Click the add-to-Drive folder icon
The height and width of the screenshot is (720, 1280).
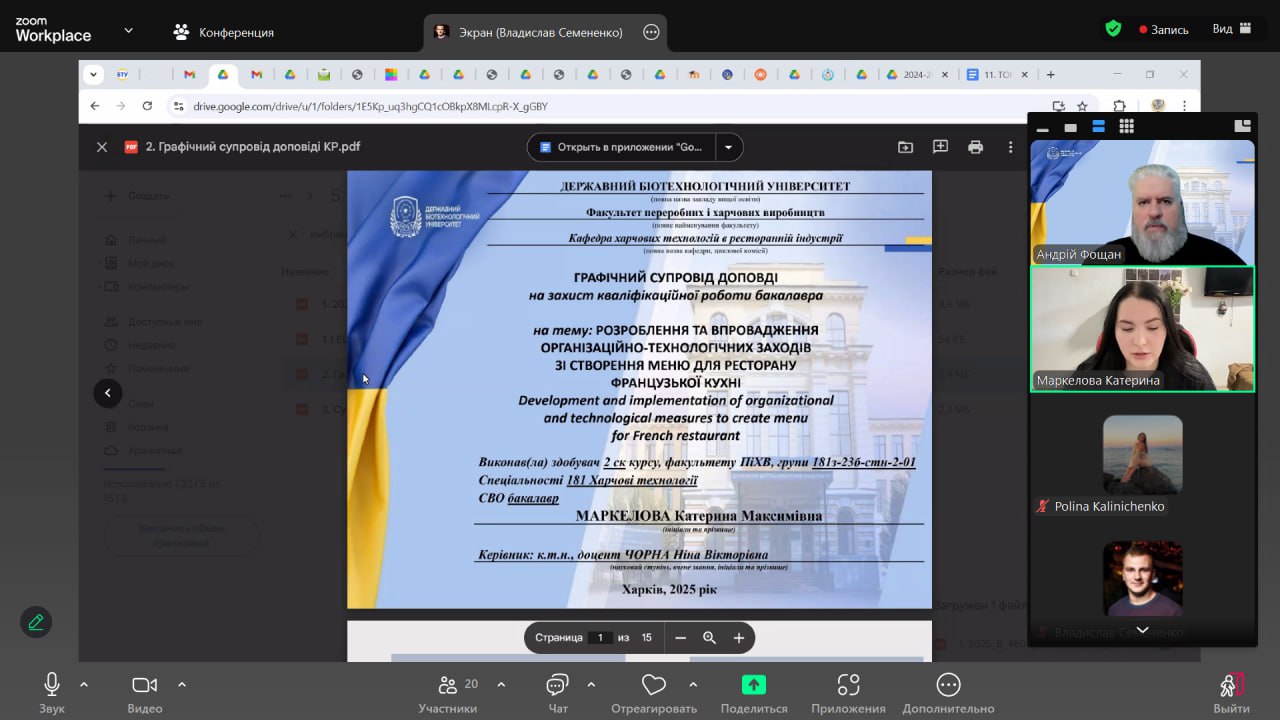click(x=905, y=147)
